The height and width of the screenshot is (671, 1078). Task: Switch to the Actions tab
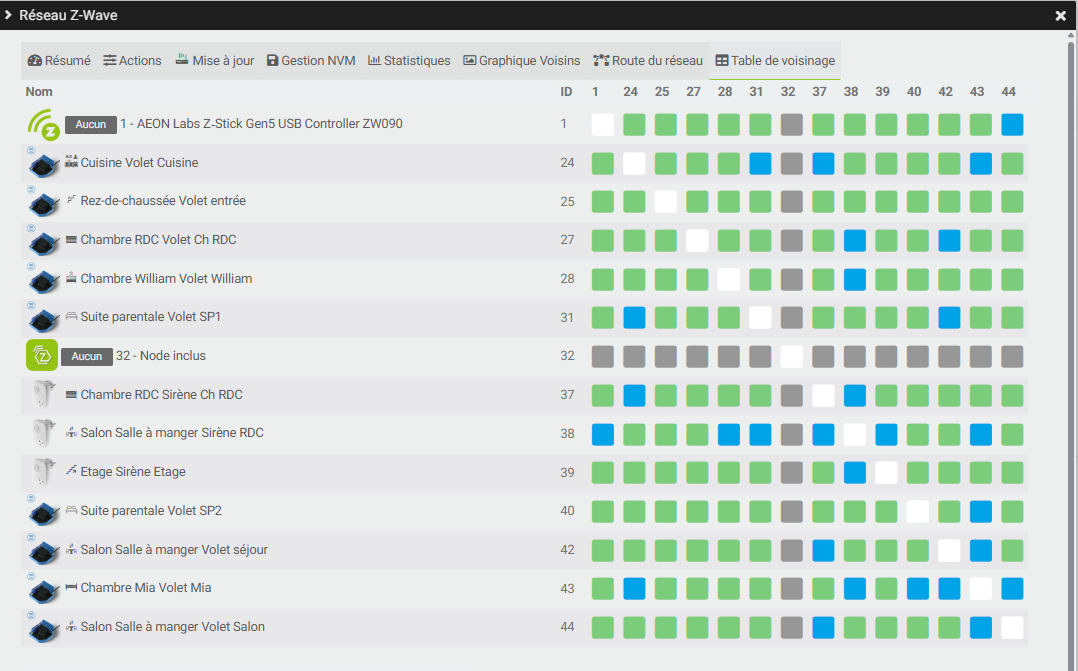point(132,61)
